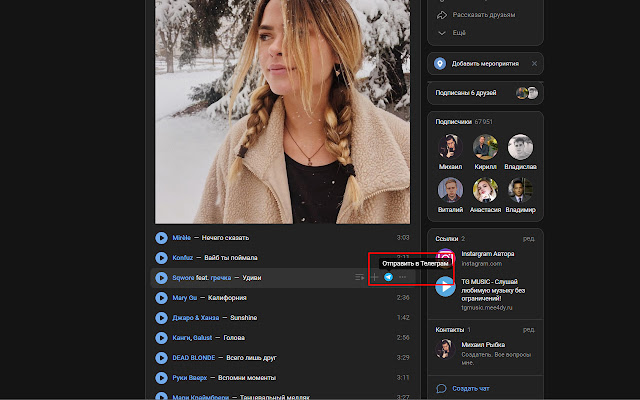The height and width of the screenshot is (400, 640).
Task: Open the гречка artist link
Action: click(x=221, y=278)
